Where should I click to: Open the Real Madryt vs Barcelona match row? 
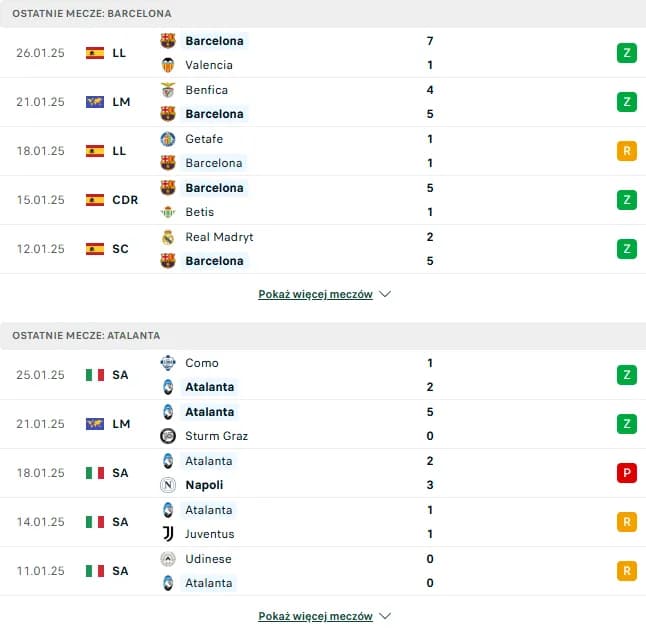click(x=300, y=249)
